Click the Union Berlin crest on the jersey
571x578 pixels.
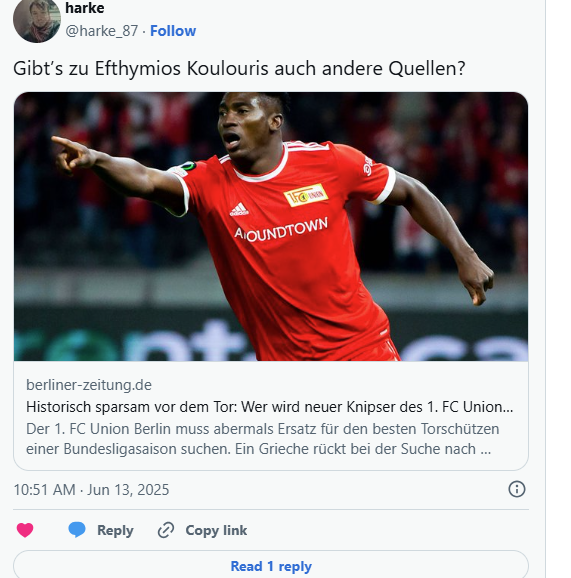pyautogui.click(x=306, y=195)
